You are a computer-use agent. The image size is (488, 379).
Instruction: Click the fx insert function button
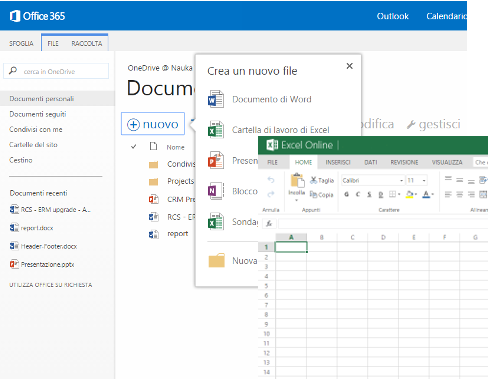(269, 223)
